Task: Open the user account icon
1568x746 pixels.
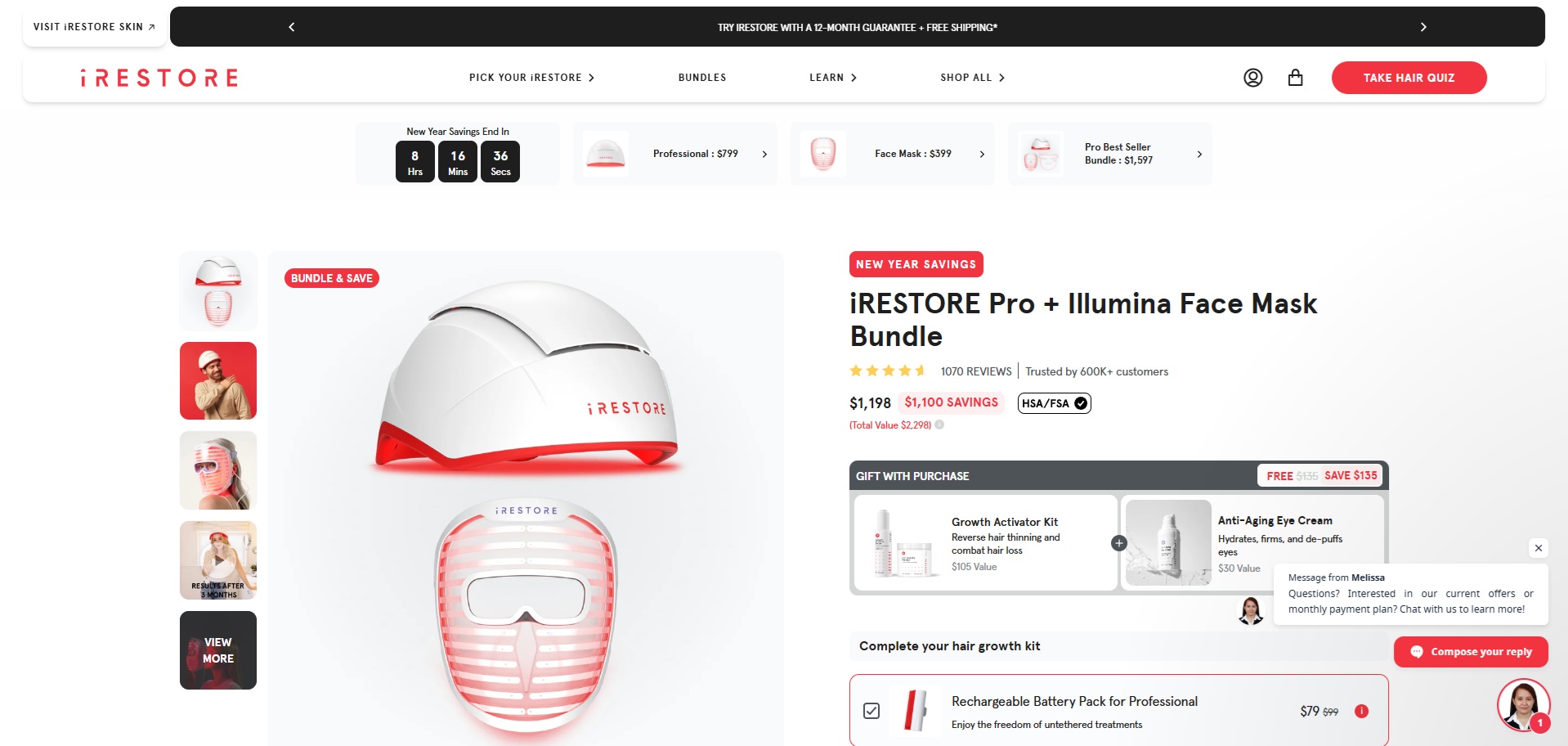Action: tap(1252, 78)
